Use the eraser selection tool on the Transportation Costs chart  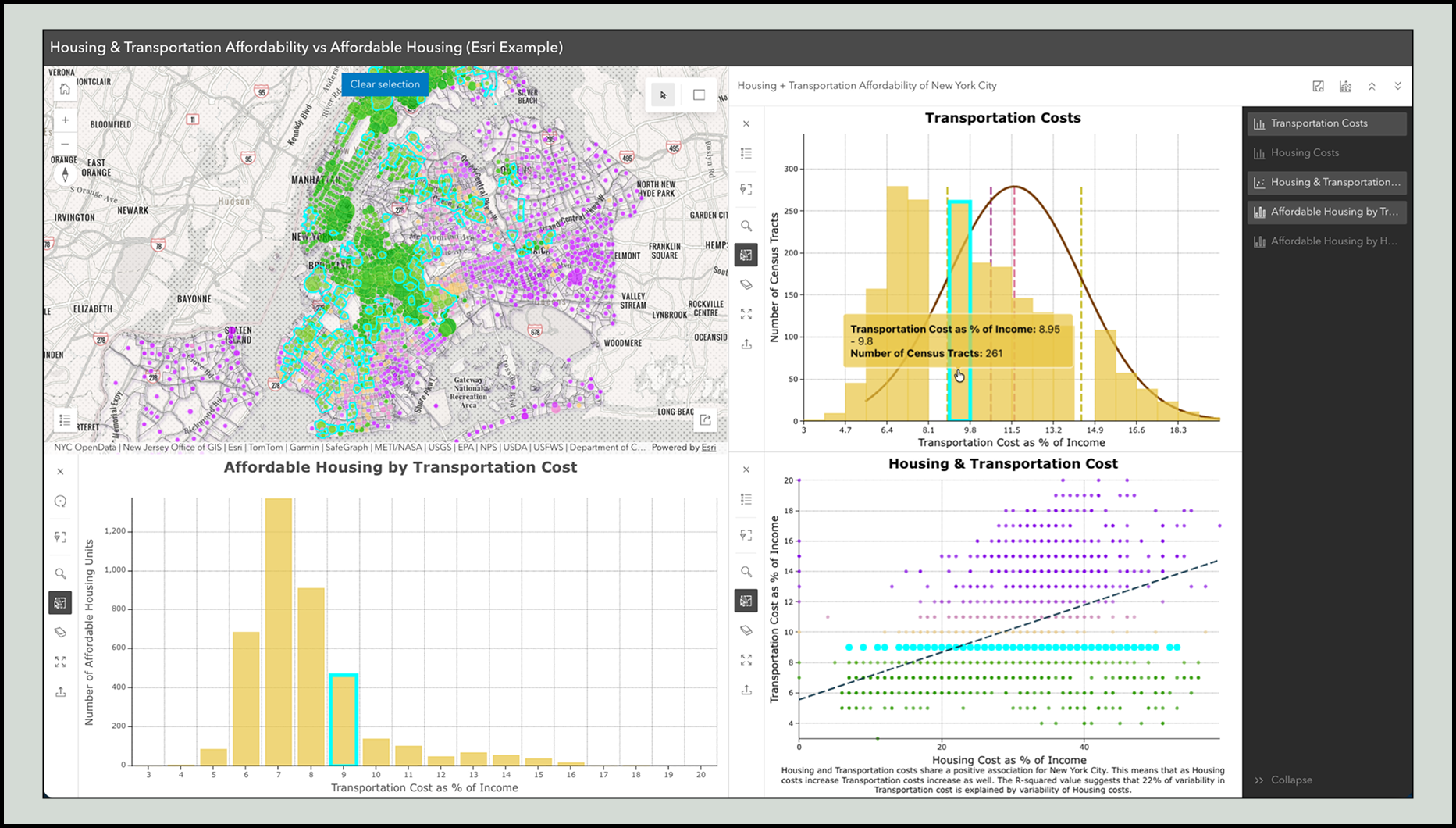tap(746, 284)
